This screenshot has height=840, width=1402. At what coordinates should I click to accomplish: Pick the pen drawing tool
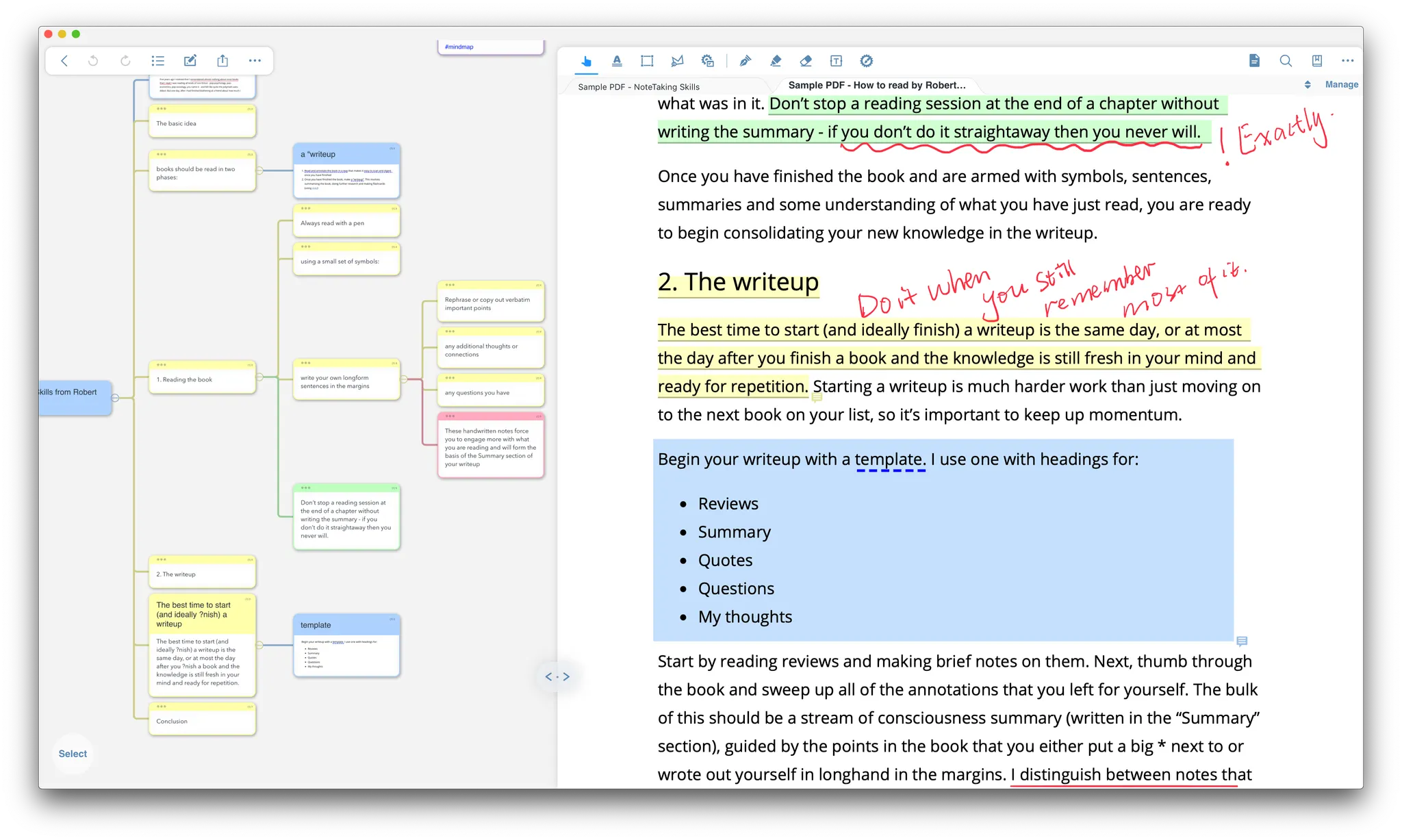pyautogui.click(x=745, y=61)
